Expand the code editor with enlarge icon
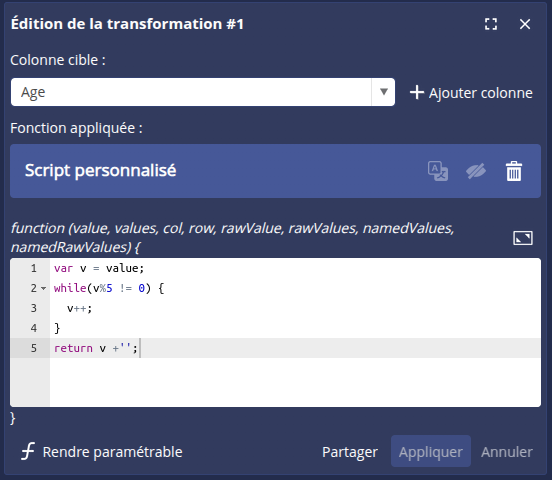Image resolution: width=552 pixels, height=480 pixels. click(x=523, y=238)
